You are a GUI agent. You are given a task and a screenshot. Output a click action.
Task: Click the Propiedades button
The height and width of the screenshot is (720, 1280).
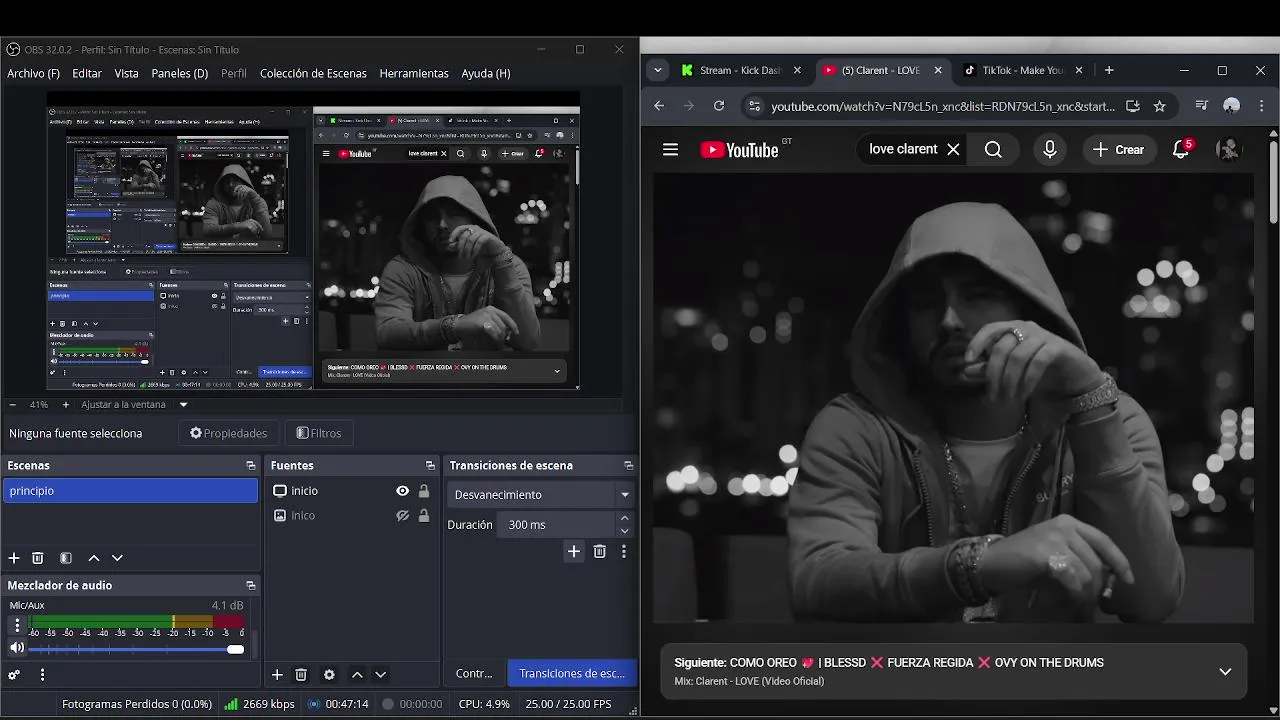(x=228, y=433)
